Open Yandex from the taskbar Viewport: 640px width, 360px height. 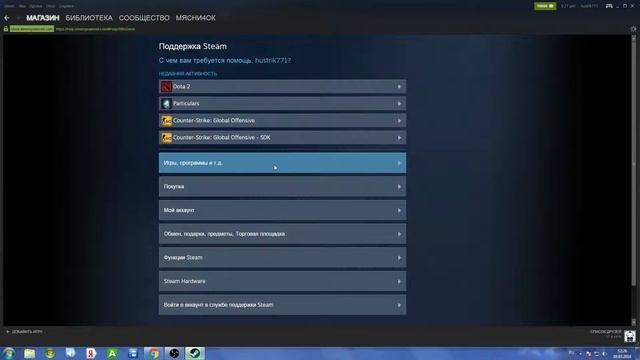pyautogui.click(x=91, y=353)
